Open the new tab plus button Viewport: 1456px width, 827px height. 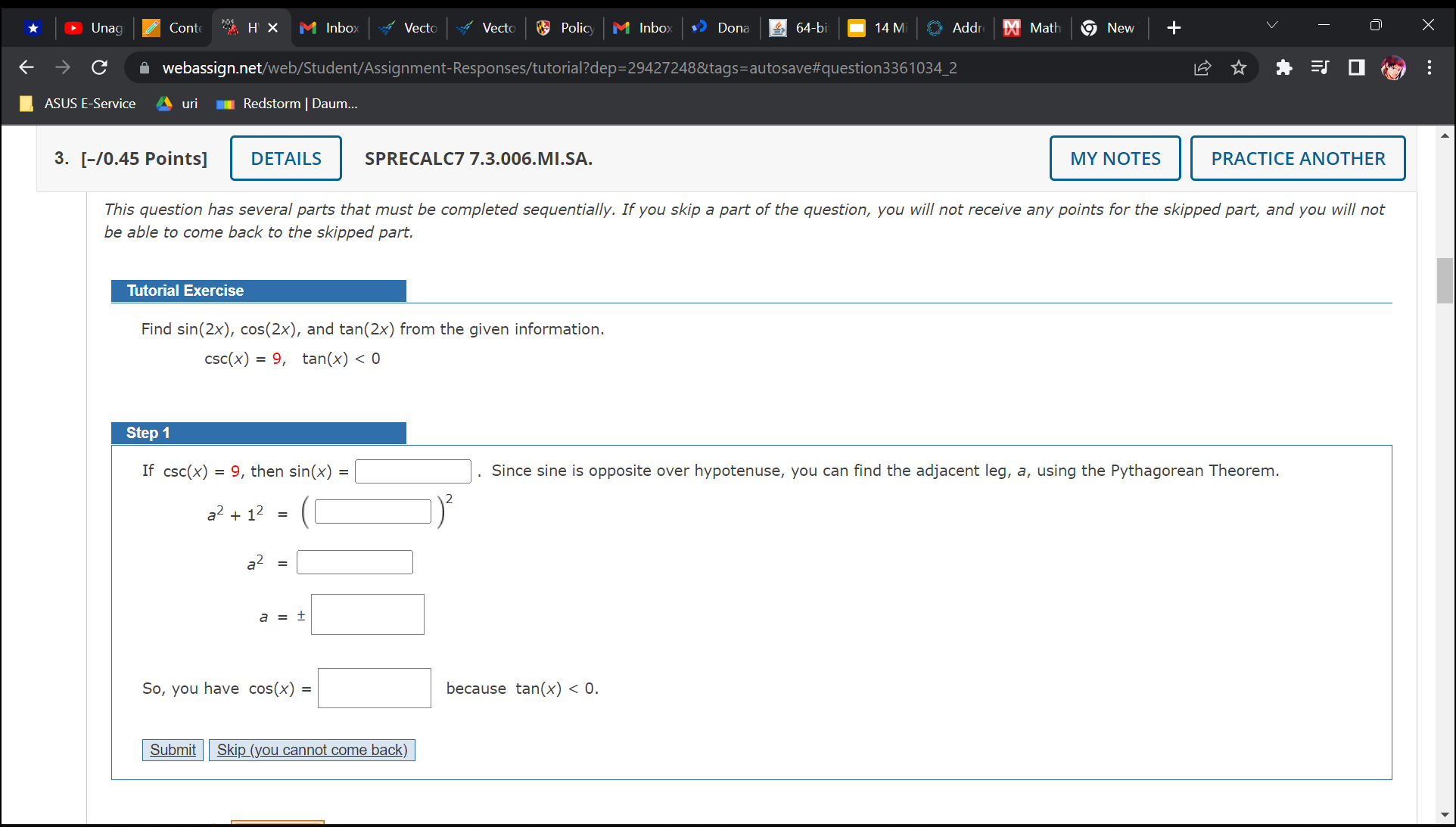pos(1174,28)
